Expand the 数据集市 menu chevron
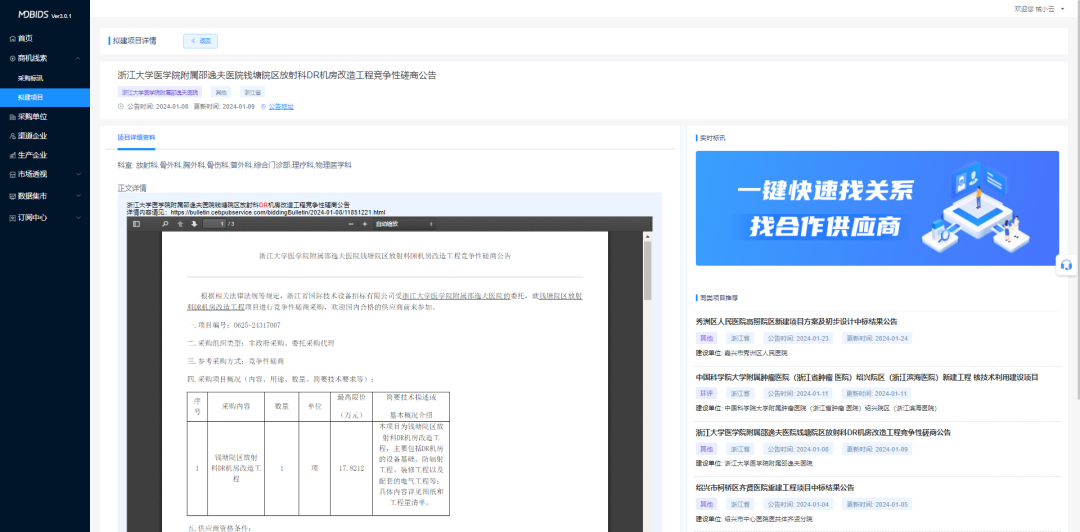This screenshot has height=532, width=1080. (x=79, y=196)
